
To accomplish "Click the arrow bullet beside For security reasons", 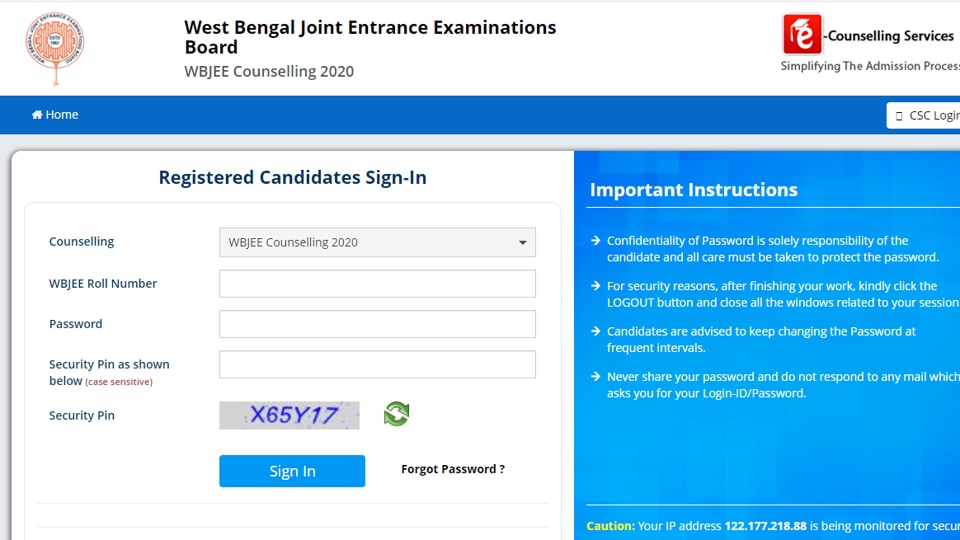I will click(x=595, y=286).
